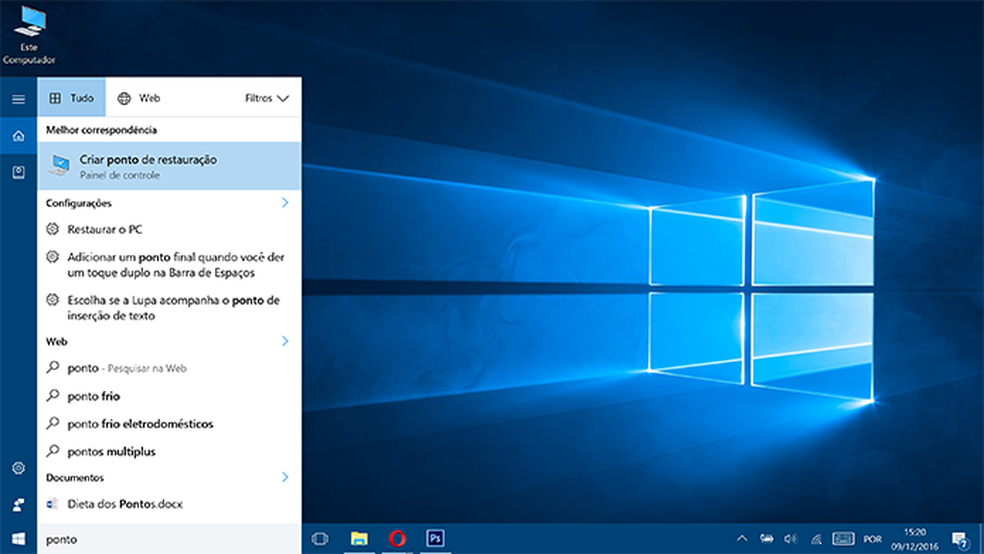Open the Feedback icon in search sidebar
984x554 pixels.
[x=18, y=504]
